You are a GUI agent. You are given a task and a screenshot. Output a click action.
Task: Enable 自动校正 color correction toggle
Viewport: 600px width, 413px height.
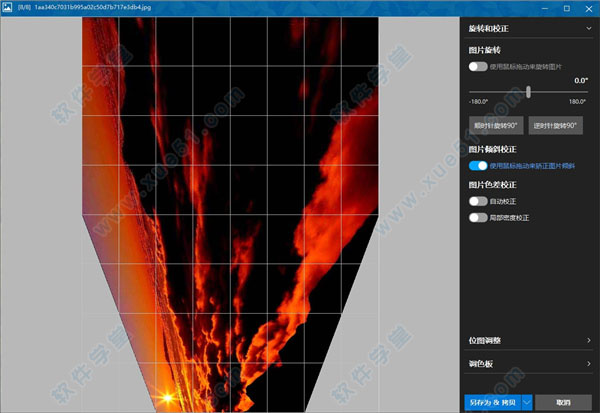478,201
